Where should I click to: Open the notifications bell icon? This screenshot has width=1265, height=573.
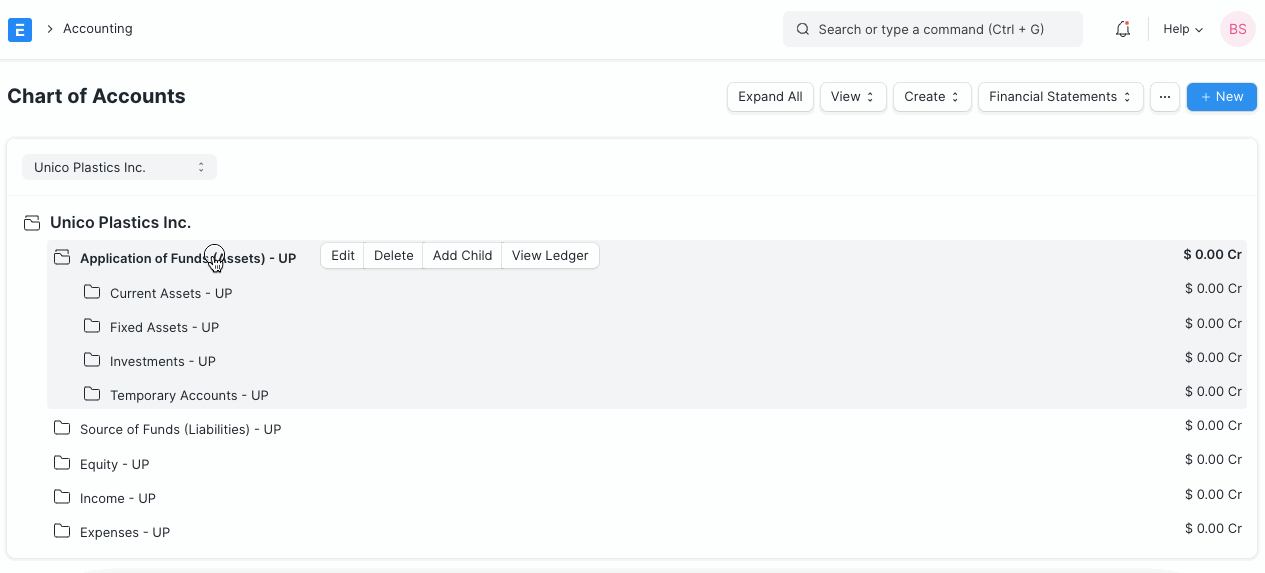(1122, 30)
